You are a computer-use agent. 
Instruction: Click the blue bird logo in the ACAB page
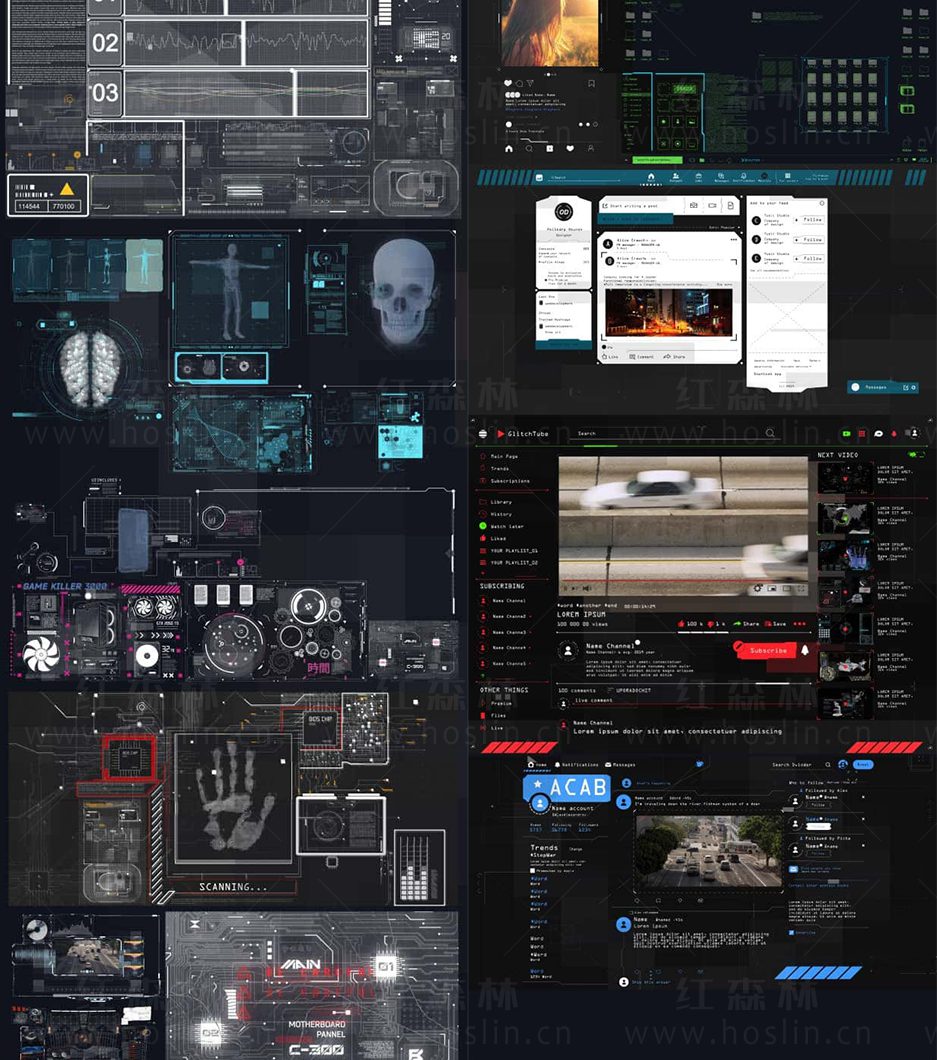tap(700, 764)
